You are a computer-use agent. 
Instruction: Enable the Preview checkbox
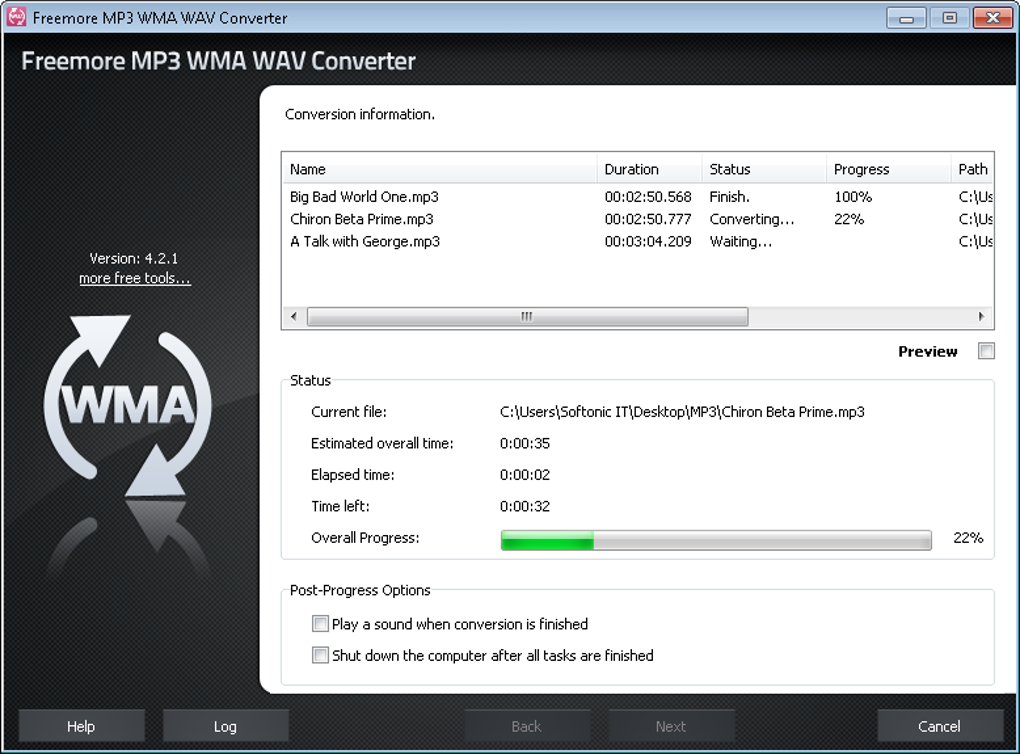point(986,351)
